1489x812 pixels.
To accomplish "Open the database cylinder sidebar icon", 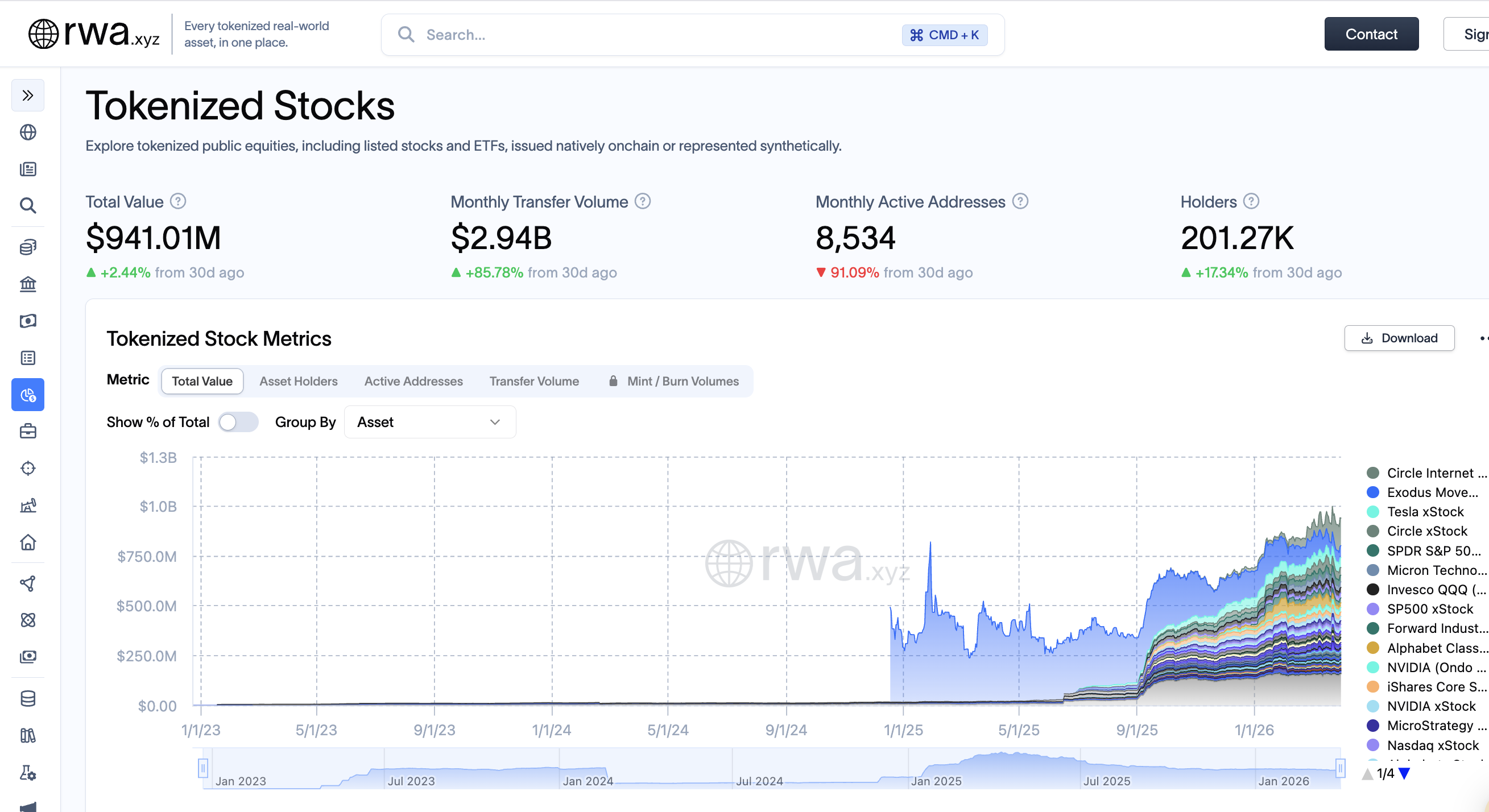I will 28,699.
